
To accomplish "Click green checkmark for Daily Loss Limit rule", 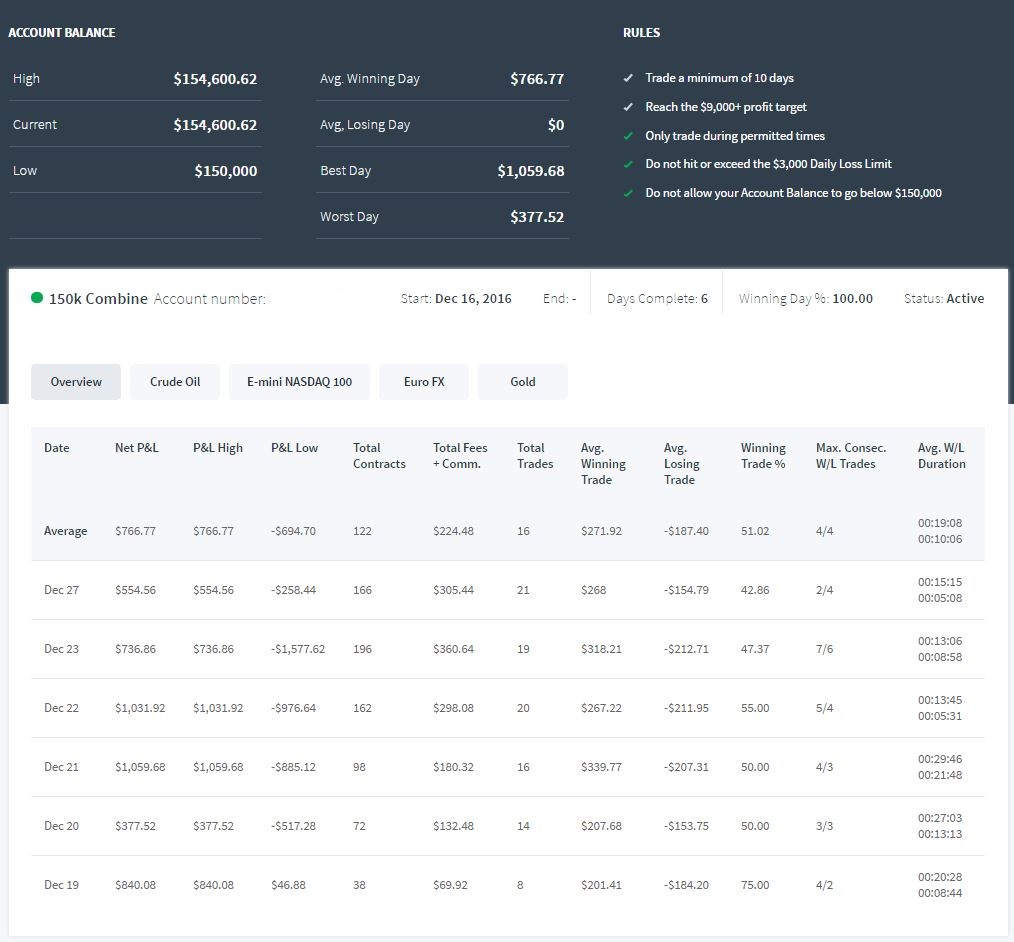I will 628,164.
